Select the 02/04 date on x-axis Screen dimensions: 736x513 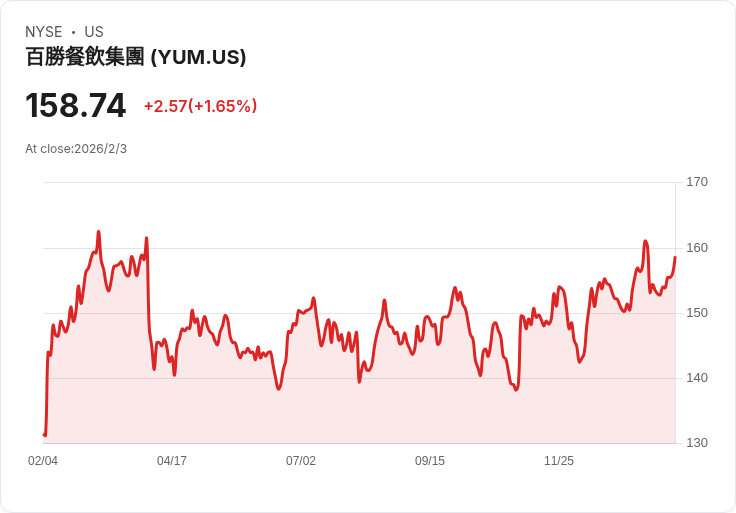point(43,461)
